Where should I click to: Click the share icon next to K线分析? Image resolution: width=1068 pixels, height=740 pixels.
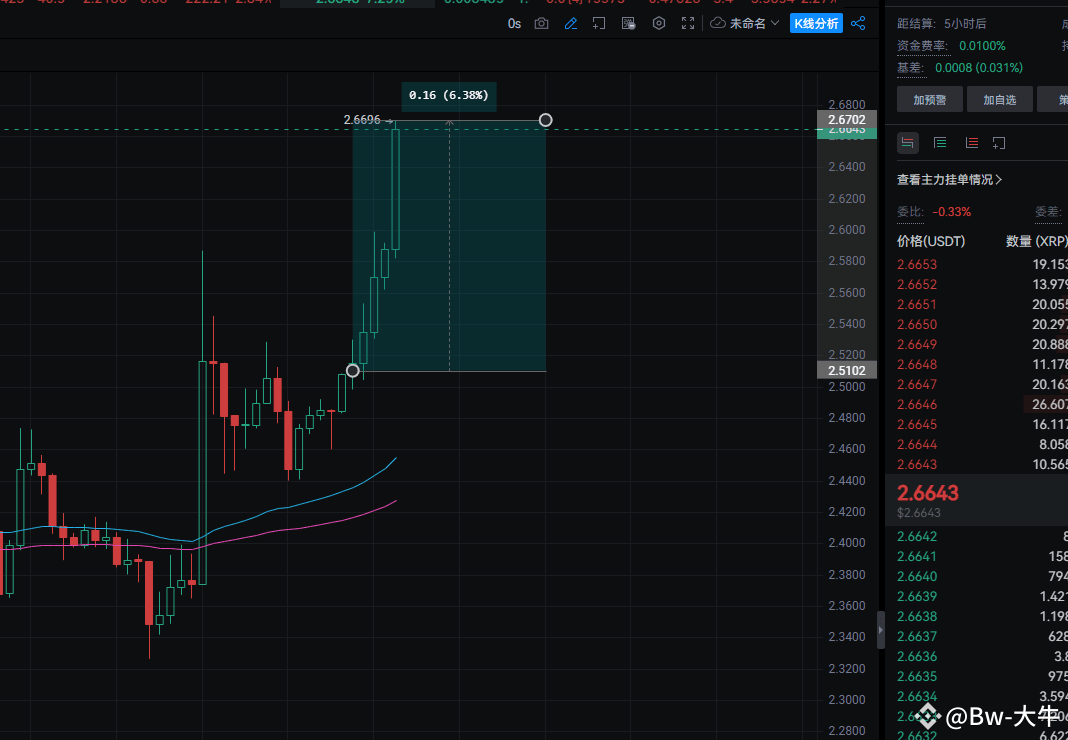(858, 23)
